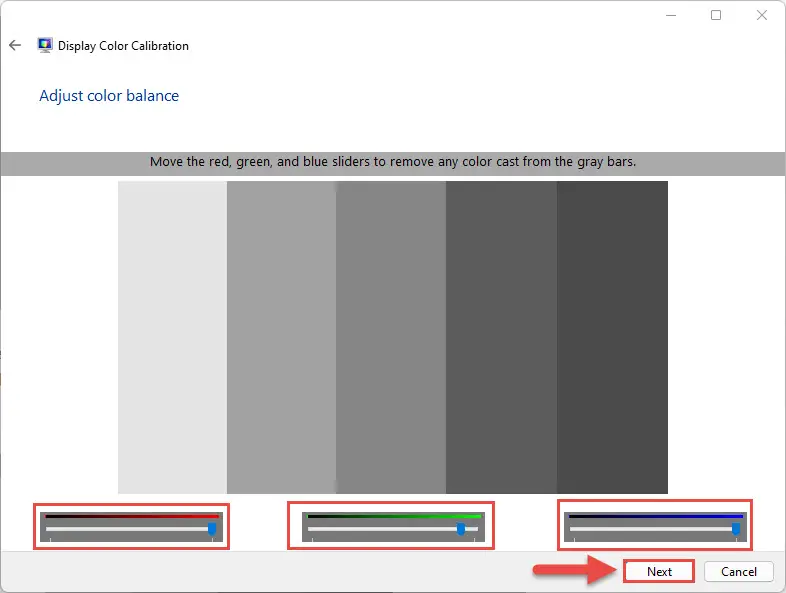Click the Adjust color balance heading

point(109,96)
